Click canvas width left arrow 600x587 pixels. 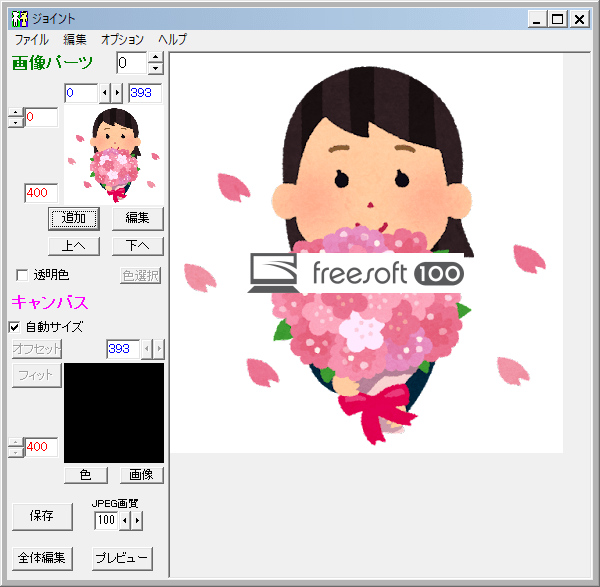[x=147, y=349]
